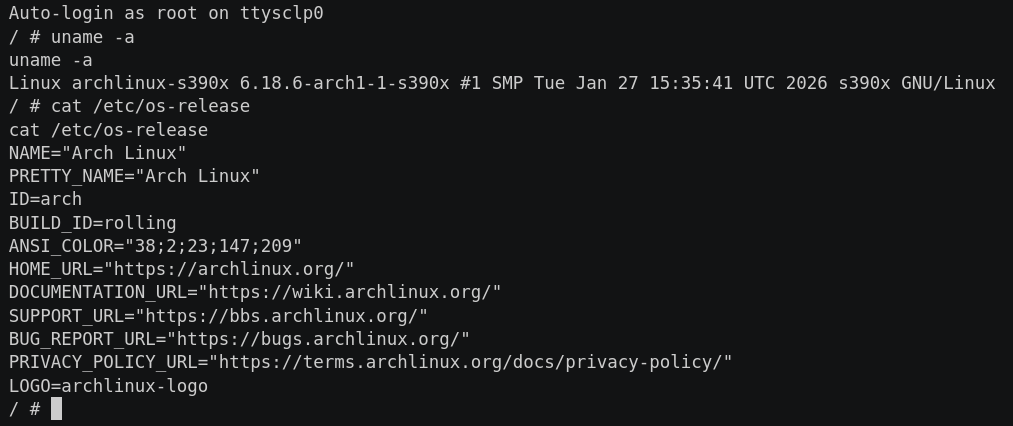The width and height of the screenshot is (1013, 426).
Task: Open the wiki.archlinux.org documentation URL
Action: [350, 292]
